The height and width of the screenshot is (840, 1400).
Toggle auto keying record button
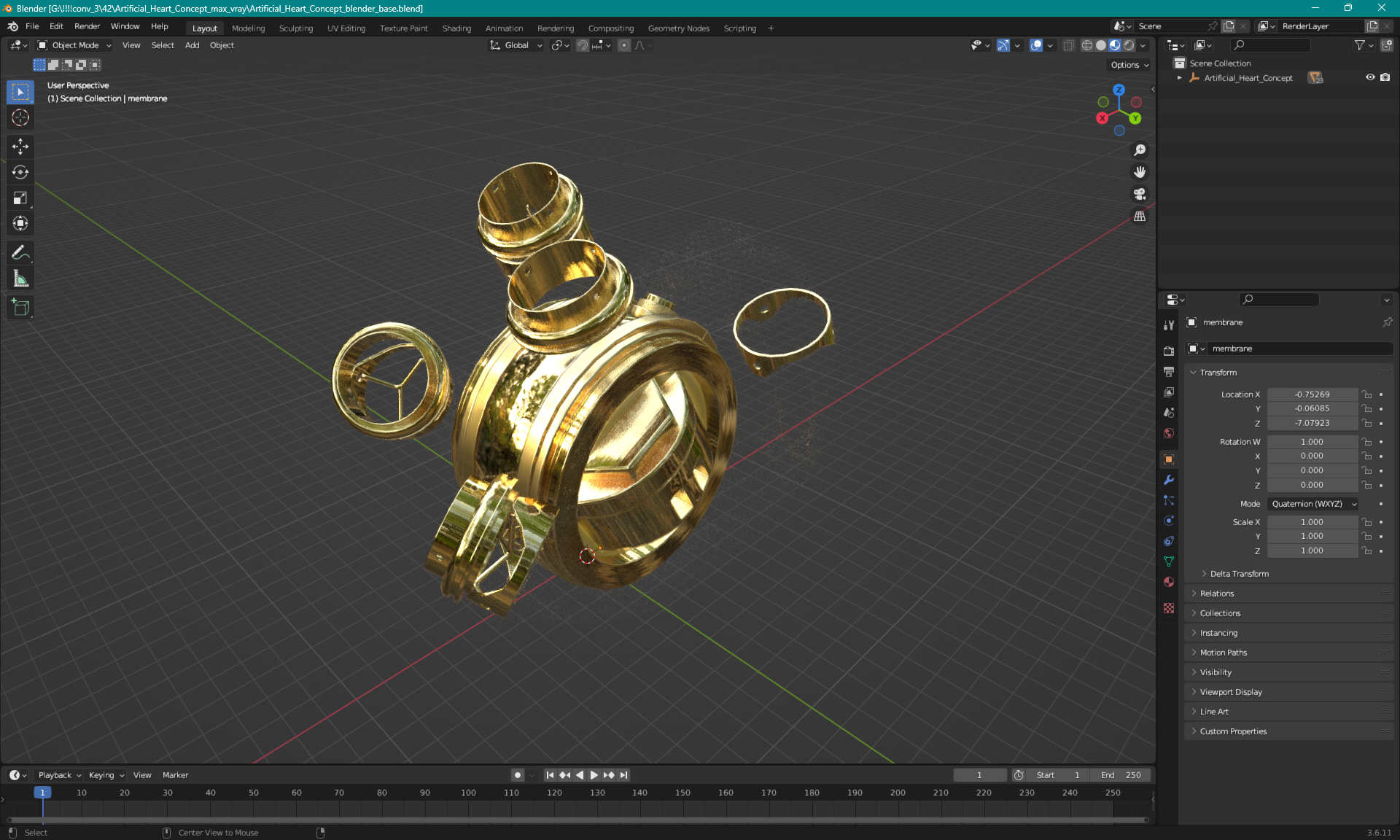click(518, 775)
